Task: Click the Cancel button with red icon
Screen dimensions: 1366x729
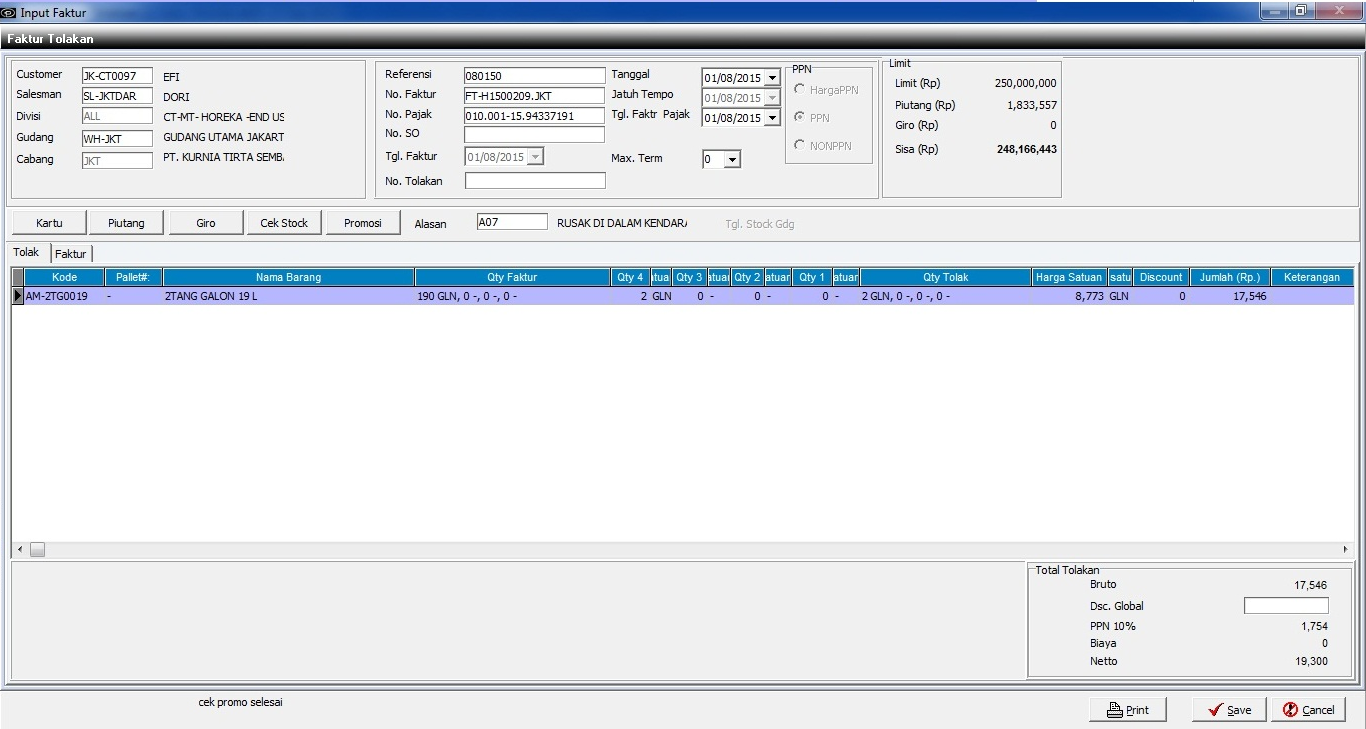Action: click(1308, 710)
